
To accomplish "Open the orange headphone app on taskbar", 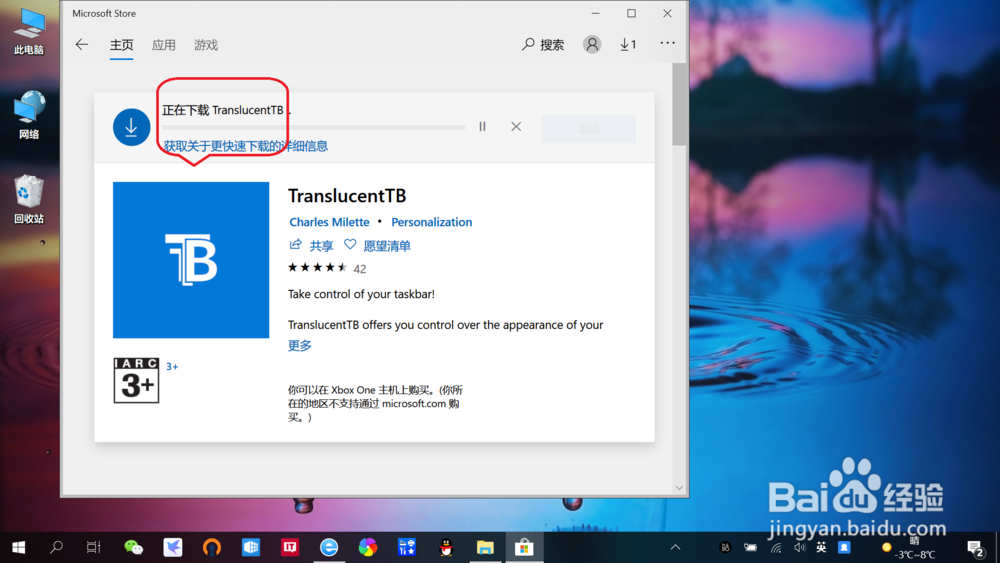I will click(212, 547).
